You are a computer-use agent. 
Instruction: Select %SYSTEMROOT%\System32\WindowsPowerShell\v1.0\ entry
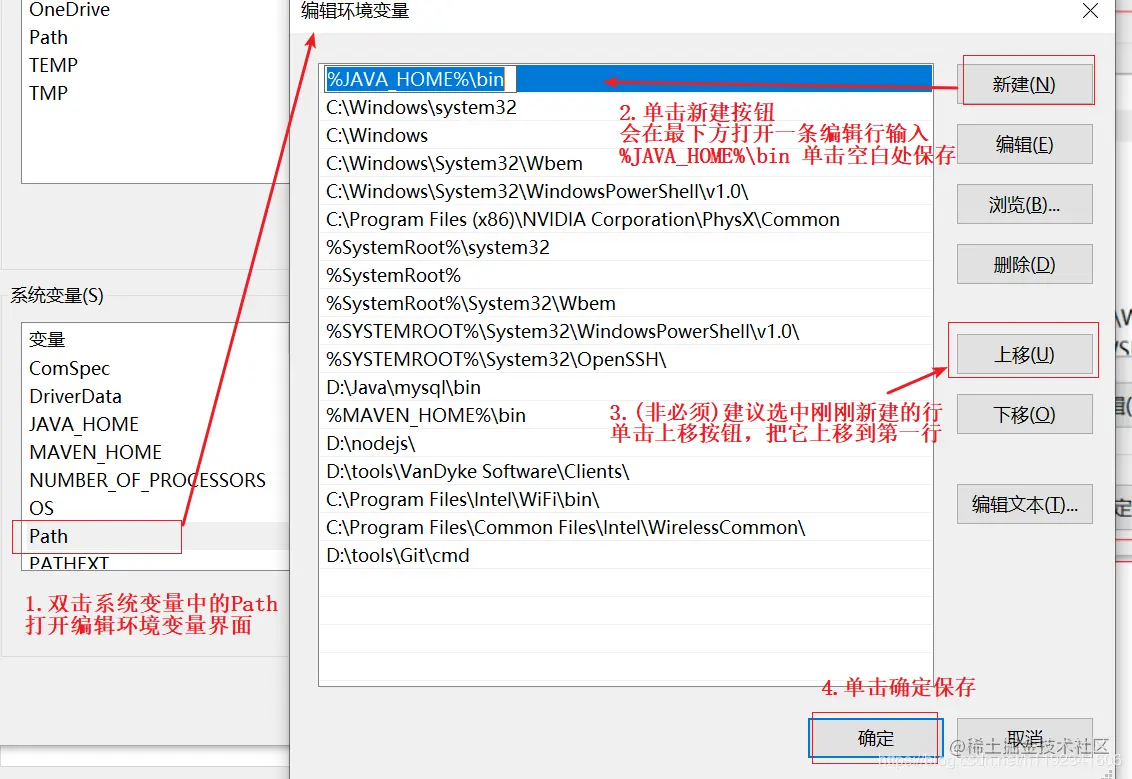tap(626, 331)
